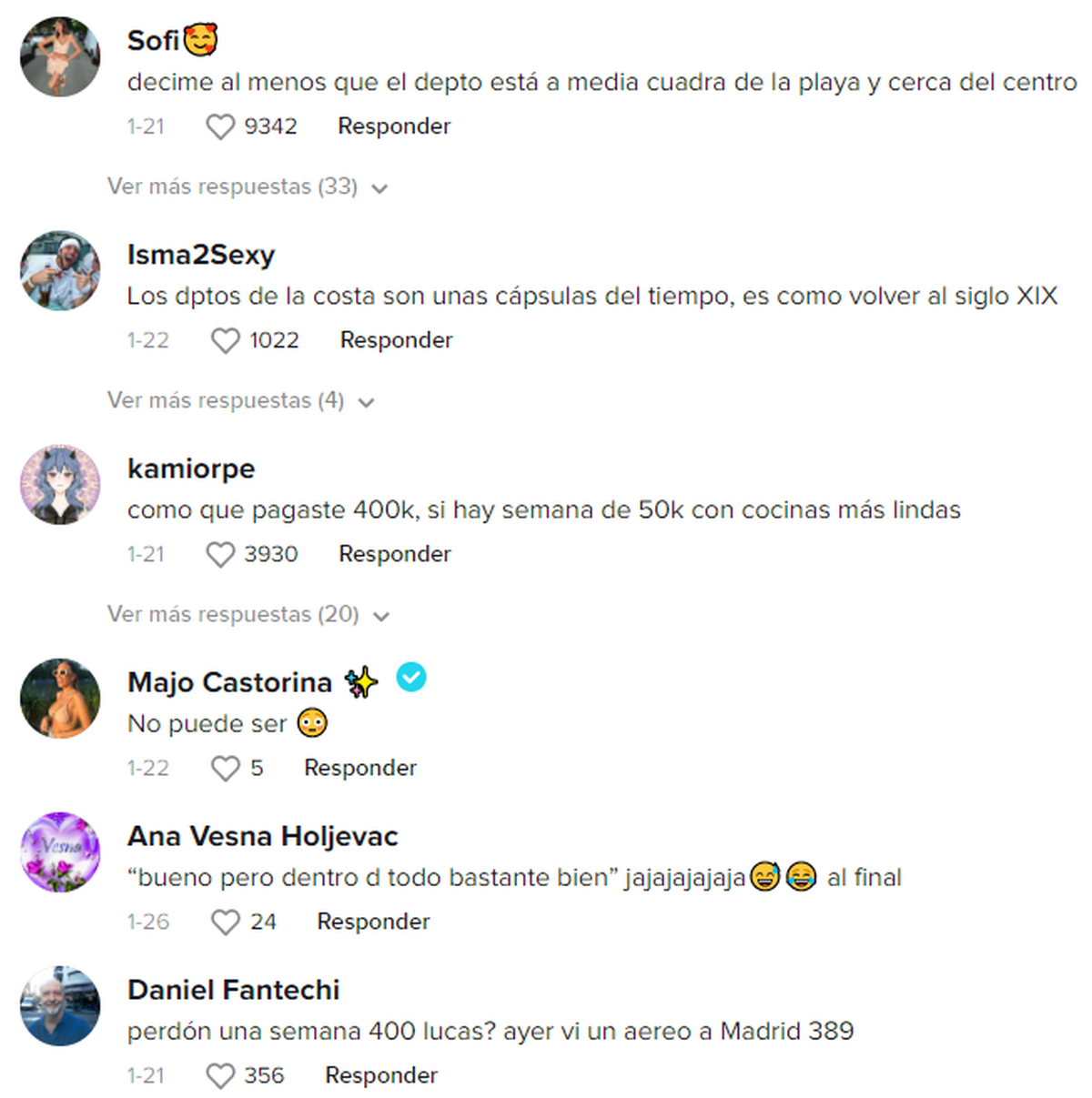Show 4 more replies under Isma2Sexy

point(241,400)
